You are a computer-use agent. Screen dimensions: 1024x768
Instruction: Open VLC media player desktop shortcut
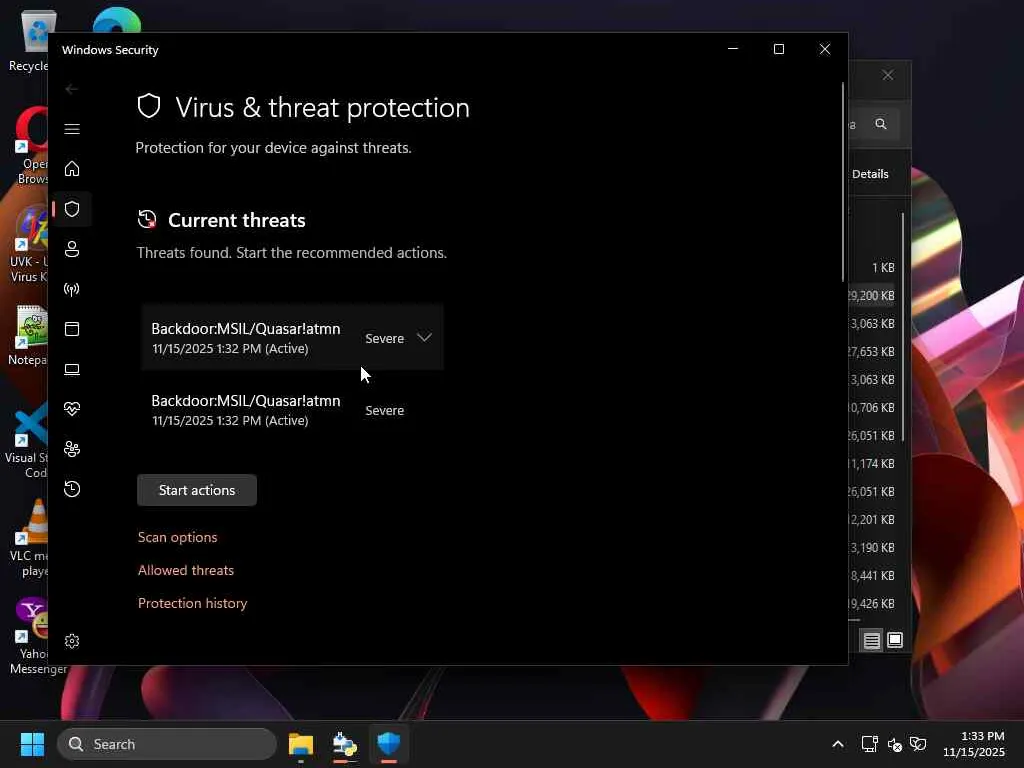tap(29, 538)
